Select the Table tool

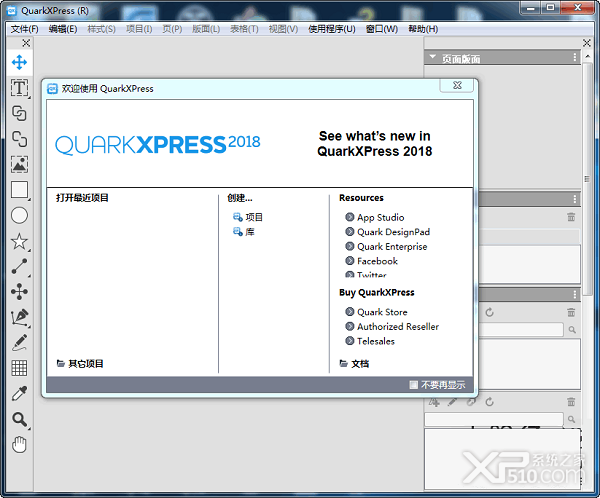(19, 368)
